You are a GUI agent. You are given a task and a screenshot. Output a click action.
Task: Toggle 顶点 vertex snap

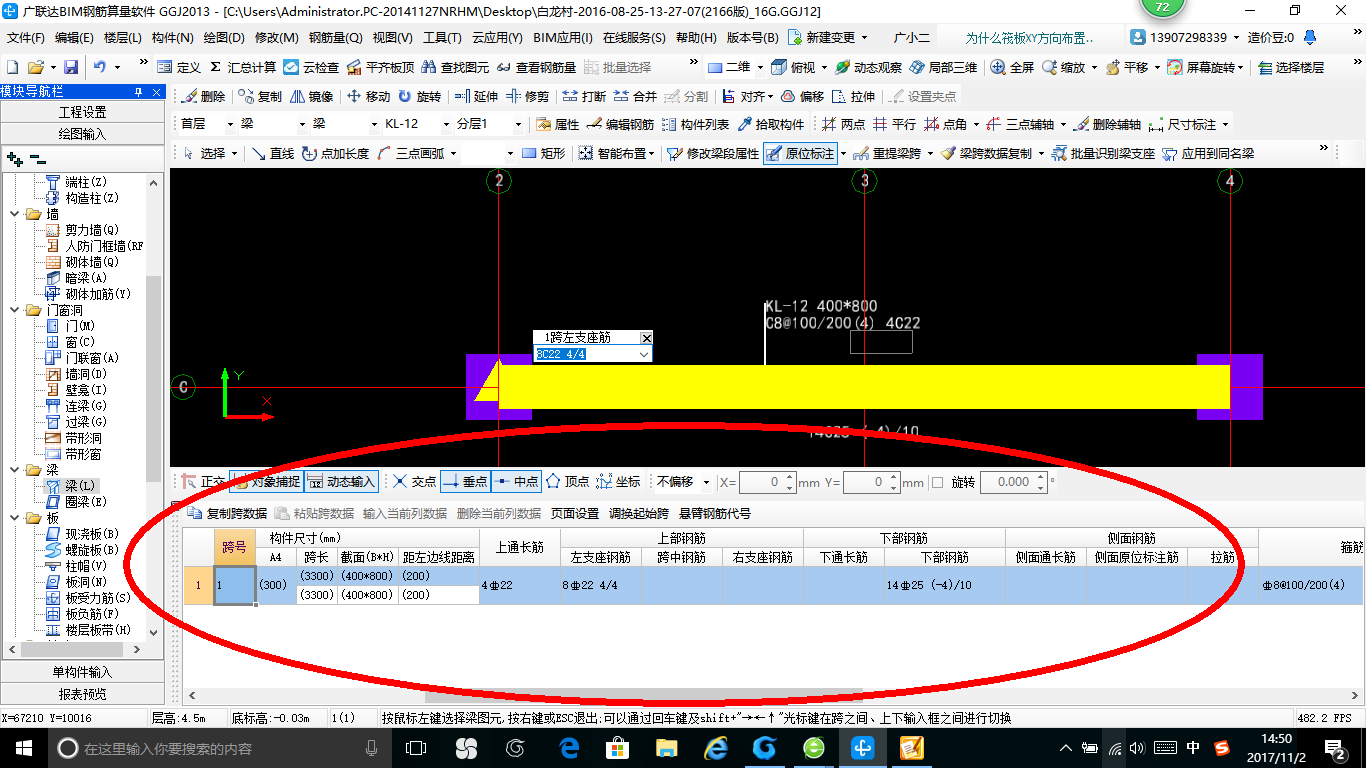coord(567,481)
